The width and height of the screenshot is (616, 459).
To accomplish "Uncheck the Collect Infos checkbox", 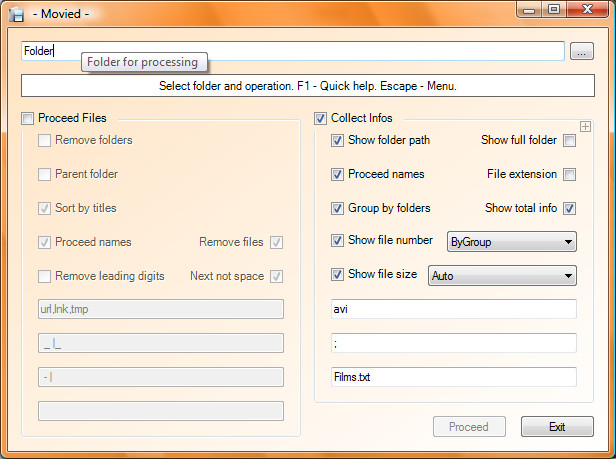I will coord(320,118).
